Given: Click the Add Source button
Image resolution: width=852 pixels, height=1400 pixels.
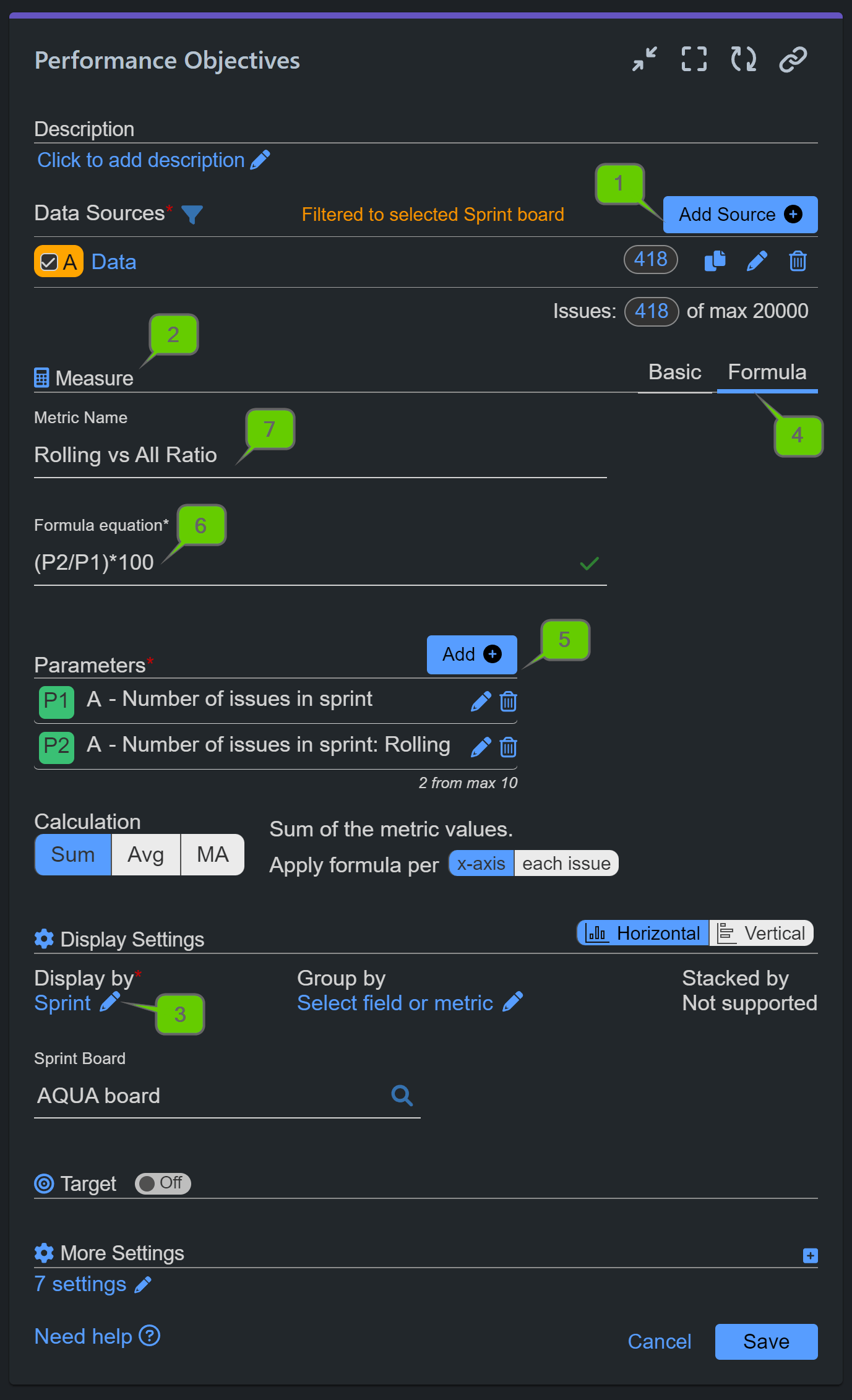Looking at the screenshot, I should (x=739, y=214).
